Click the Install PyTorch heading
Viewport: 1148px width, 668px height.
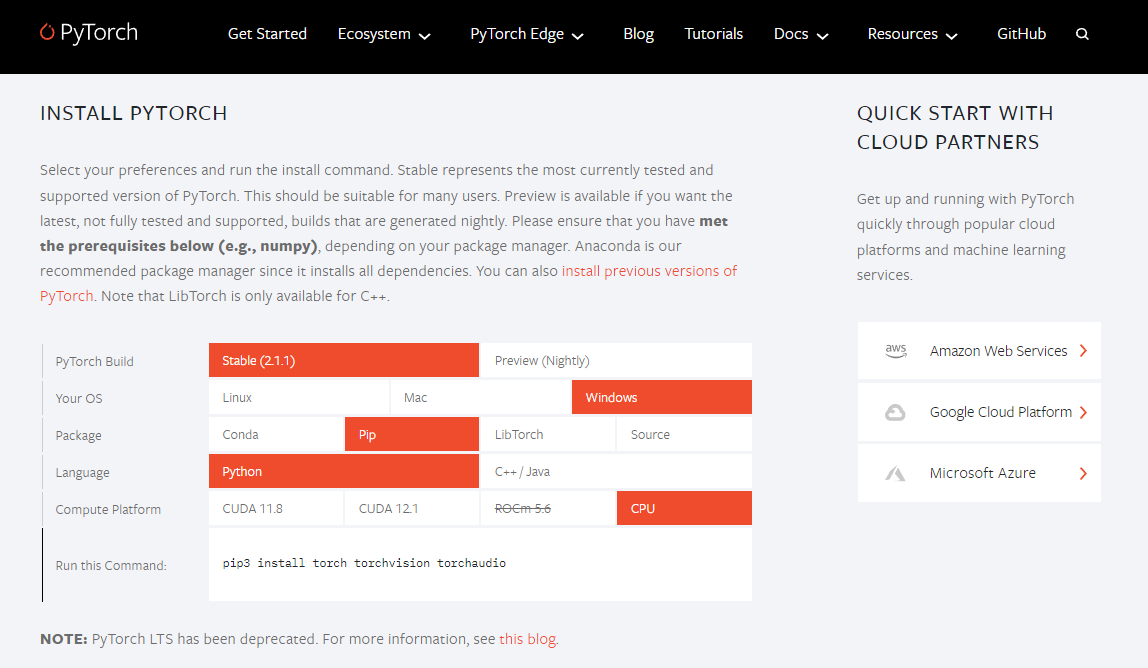pos(133,114)
